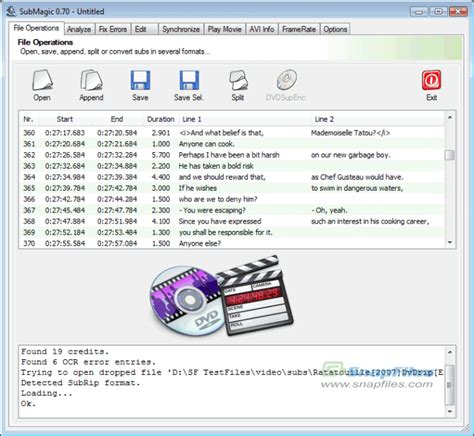Click the Start column header
This screenshot has height=436, width=474.
pyautogui.click(x=65, y=119)
